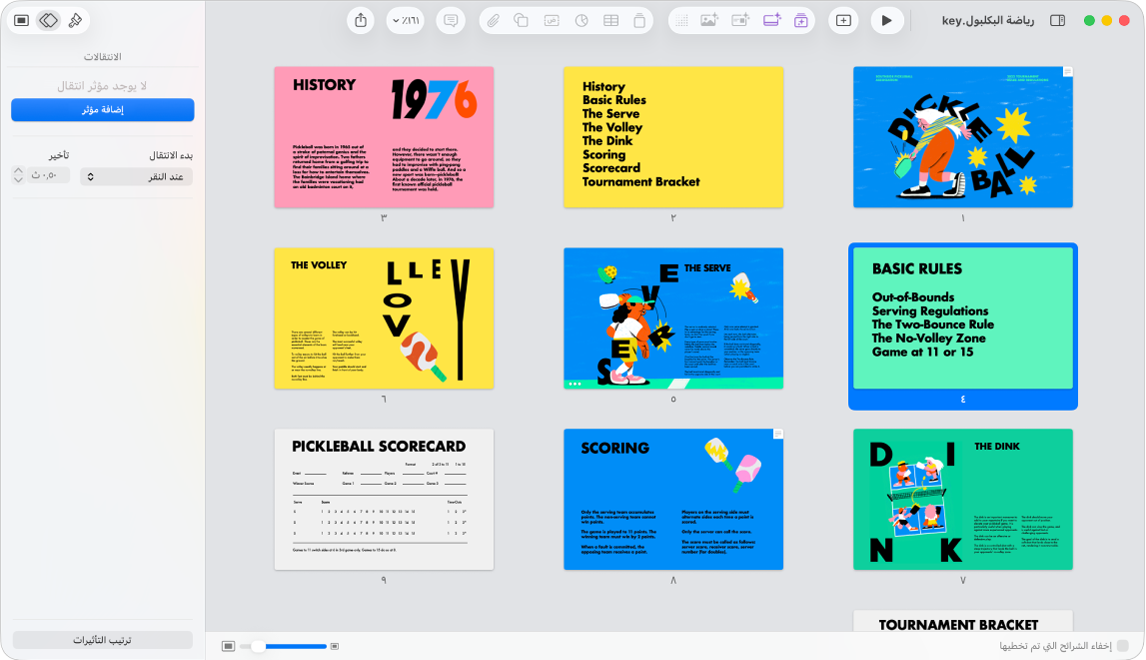Open the Document inspector icon
The width and height of the screenshot is (1146, 660).
pos(21,20)
